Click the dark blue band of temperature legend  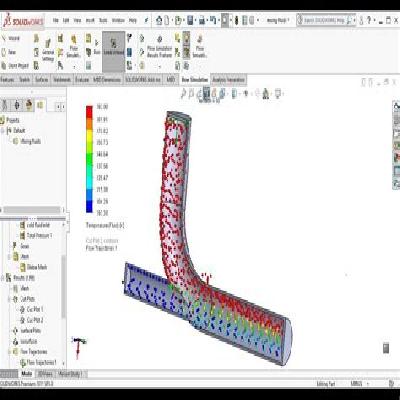pyautogui.click(x=89, y=207)
